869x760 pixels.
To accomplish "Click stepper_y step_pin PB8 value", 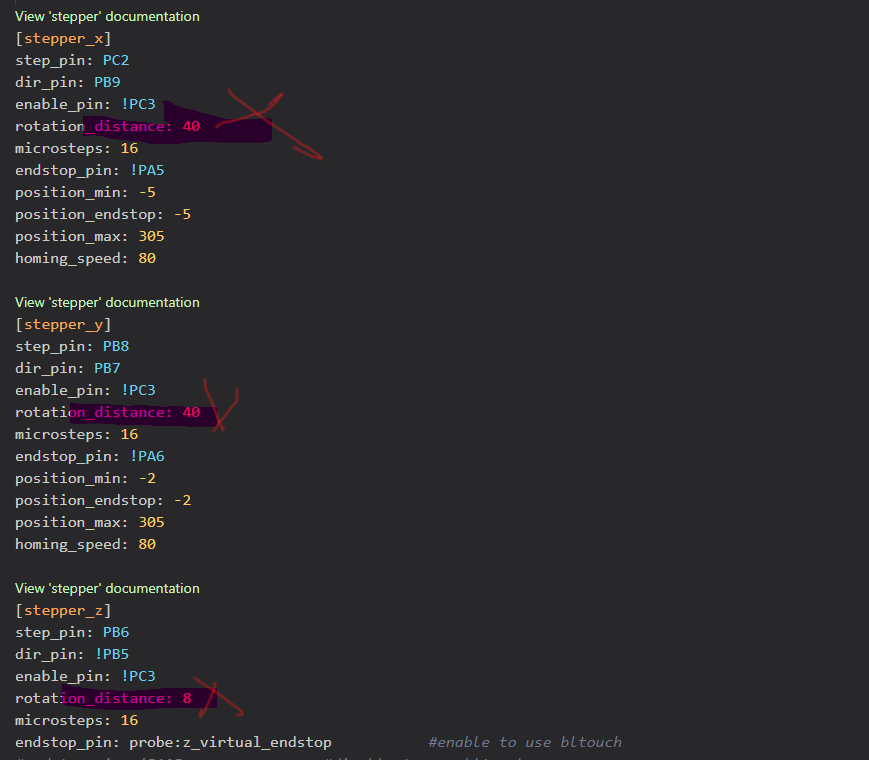I will click(116, 346).
